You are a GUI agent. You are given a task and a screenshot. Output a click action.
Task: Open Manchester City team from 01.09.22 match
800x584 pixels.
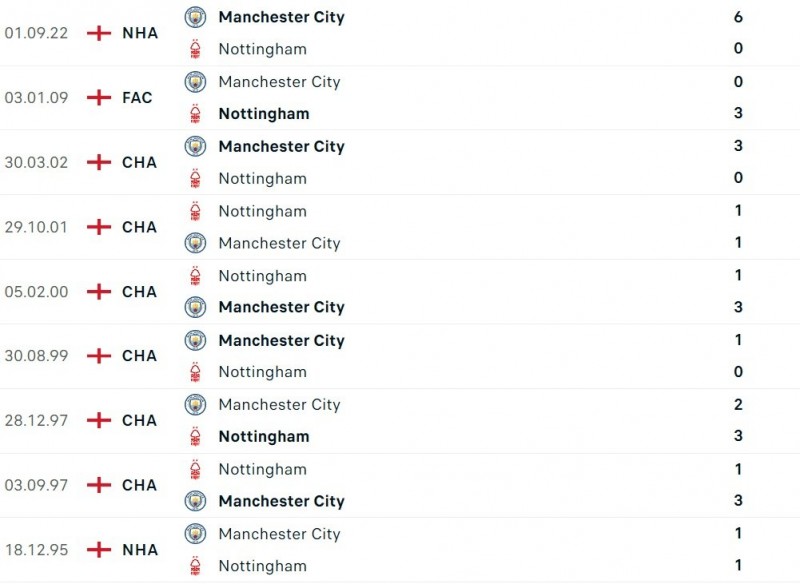(x=281, y=17)
